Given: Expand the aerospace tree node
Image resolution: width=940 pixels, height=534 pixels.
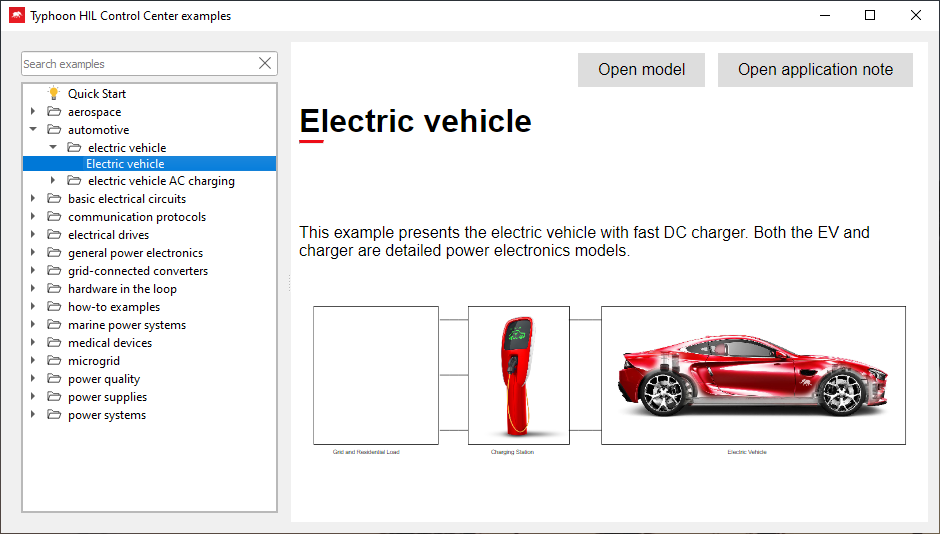Looking at the screenshot, I should (x=33, y=111).
